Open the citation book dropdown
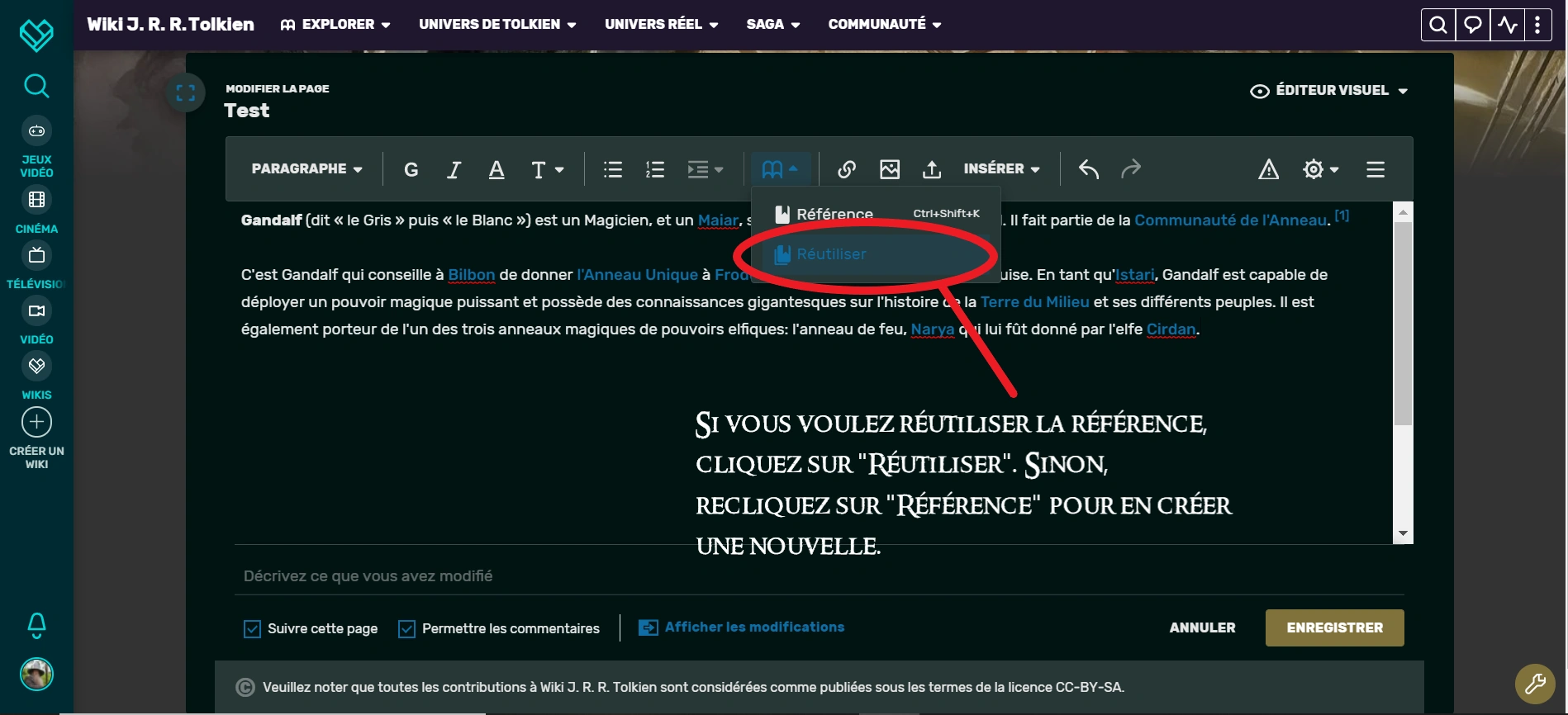The width and height of the screenshot is (1568, 715). 780,169
